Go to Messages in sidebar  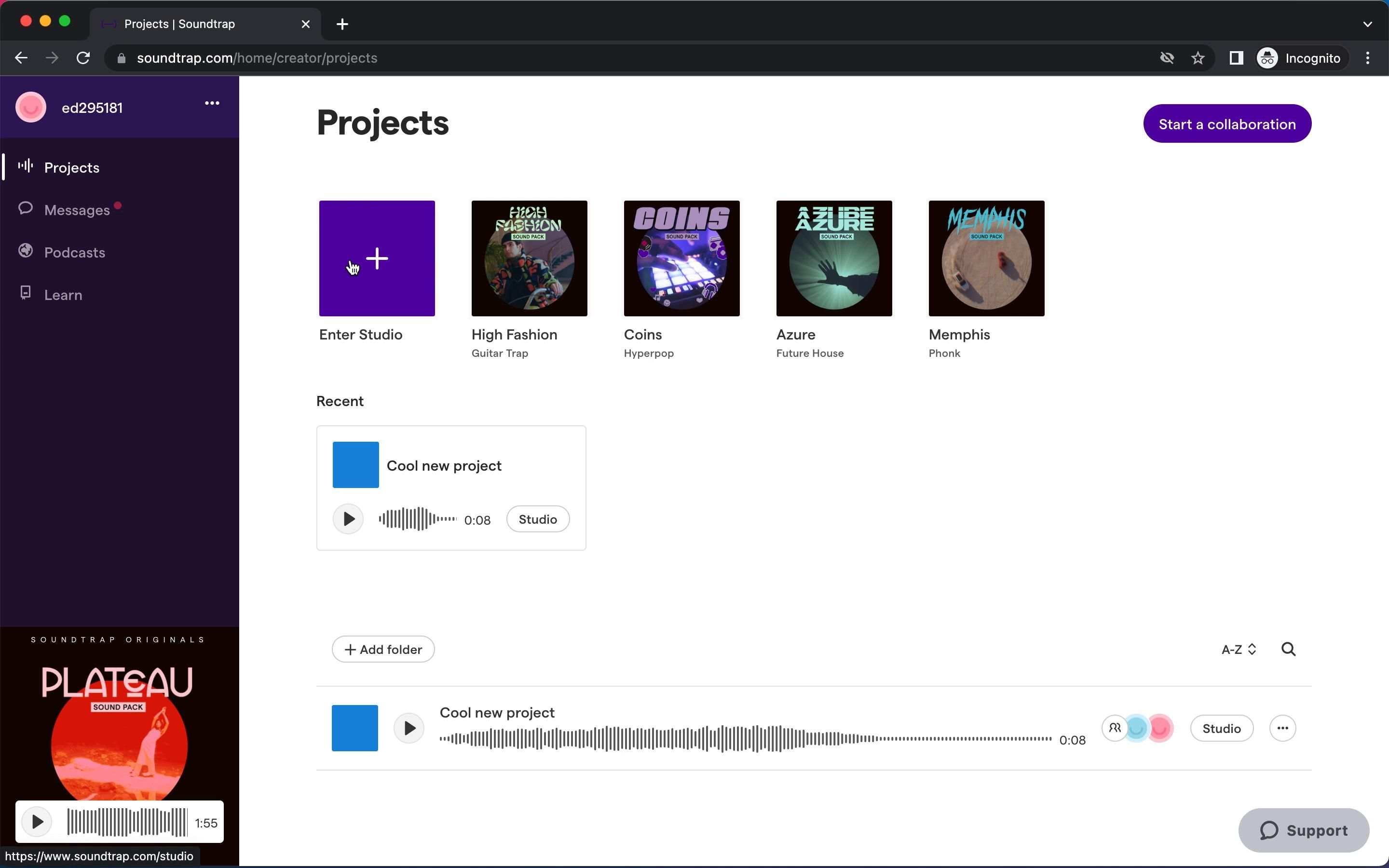(x=77, y=210)
